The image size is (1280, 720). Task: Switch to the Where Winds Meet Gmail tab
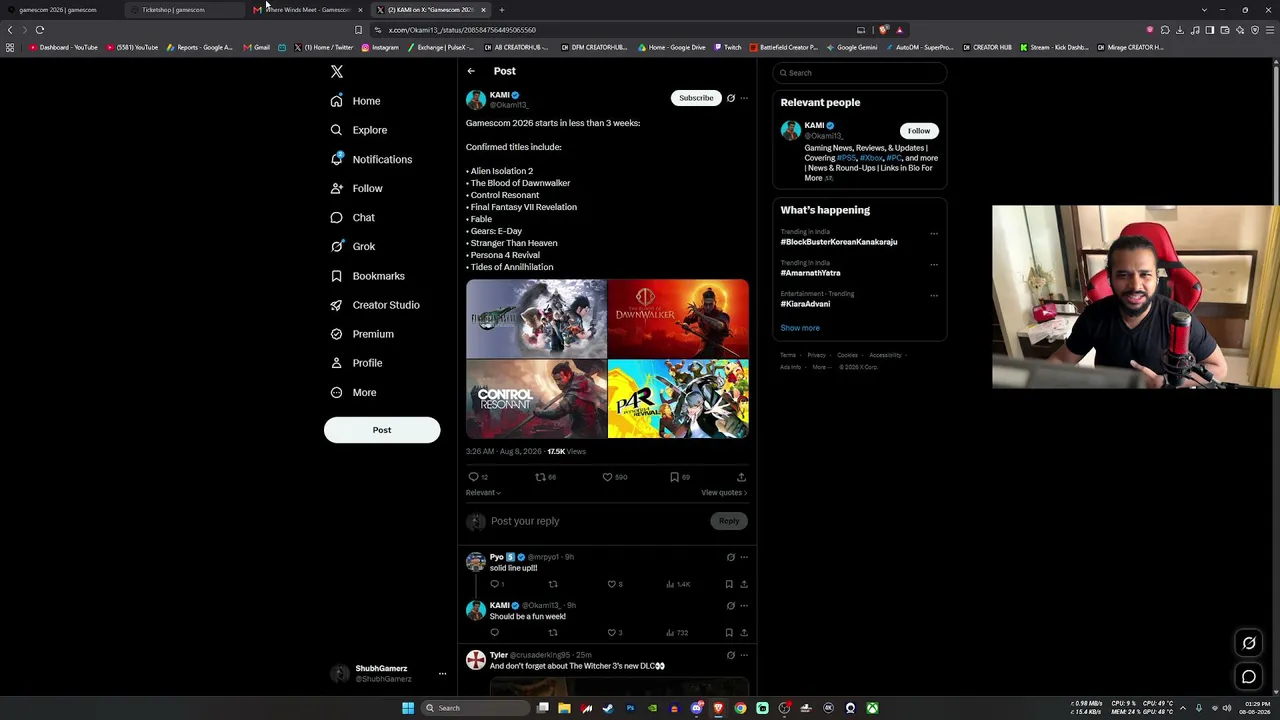click(308, 10)
